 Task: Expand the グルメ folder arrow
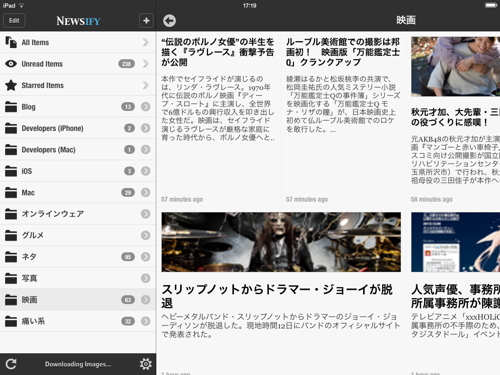(146, 235)
